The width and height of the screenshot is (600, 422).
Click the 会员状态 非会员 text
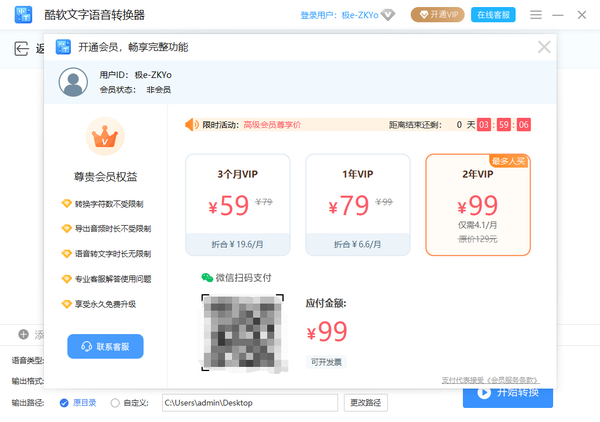(x=135, y=90)
